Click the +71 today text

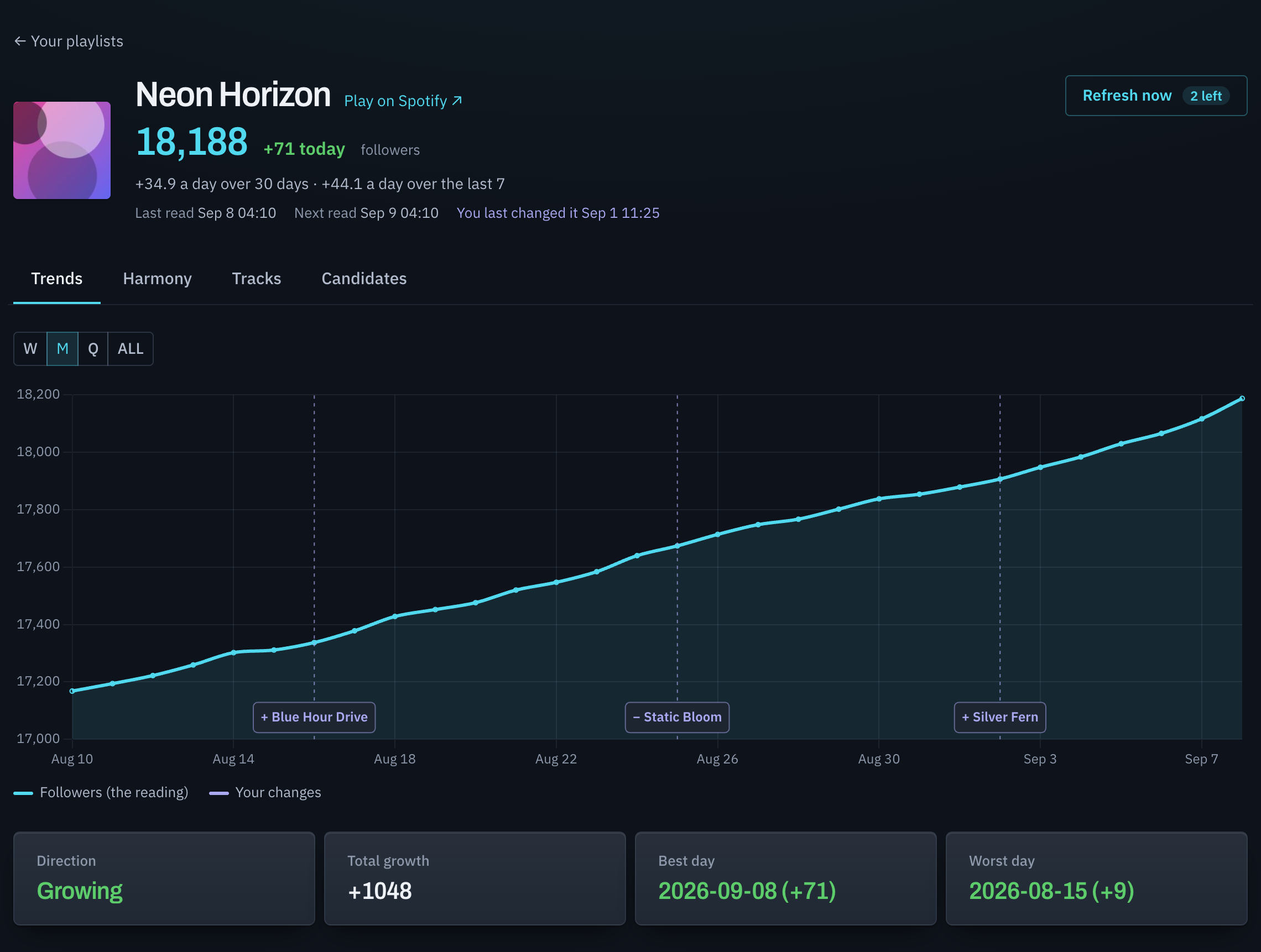click(304, 149)
